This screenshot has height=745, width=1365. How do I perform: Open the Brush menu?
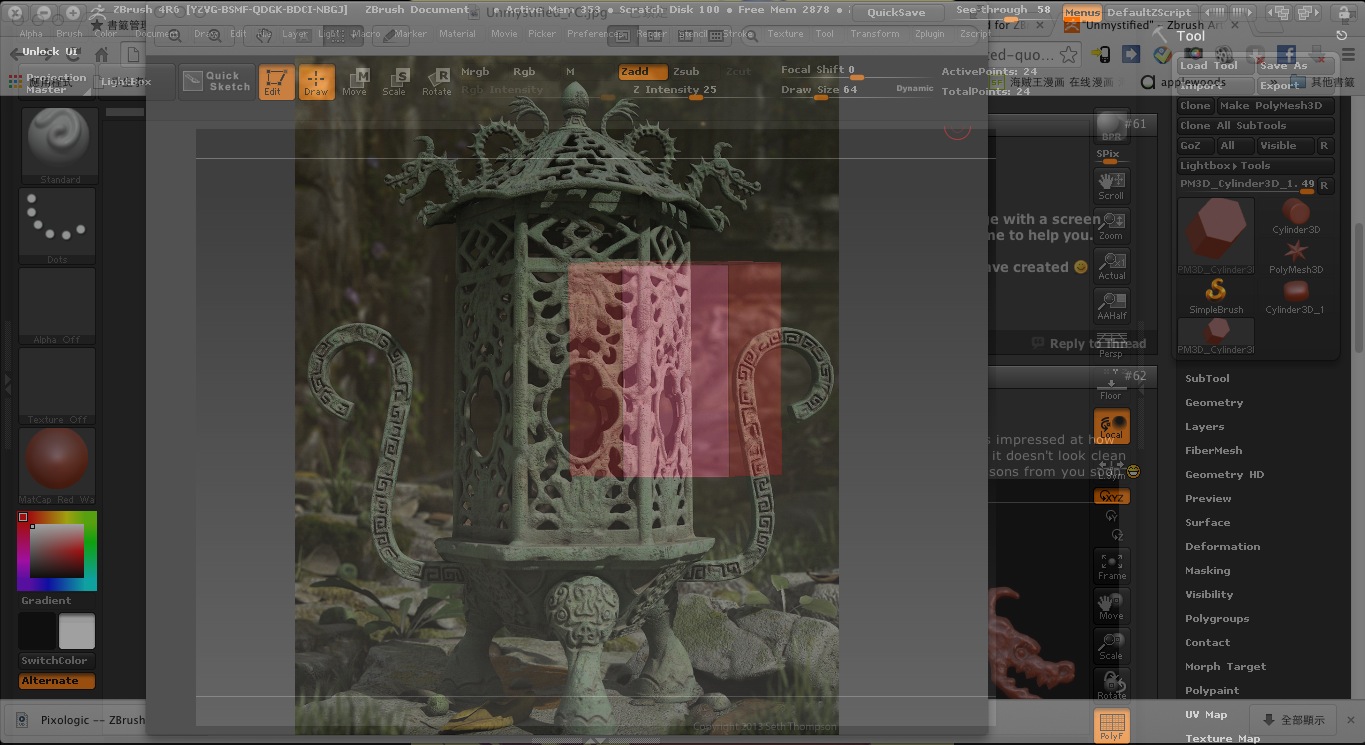[69, 34]
